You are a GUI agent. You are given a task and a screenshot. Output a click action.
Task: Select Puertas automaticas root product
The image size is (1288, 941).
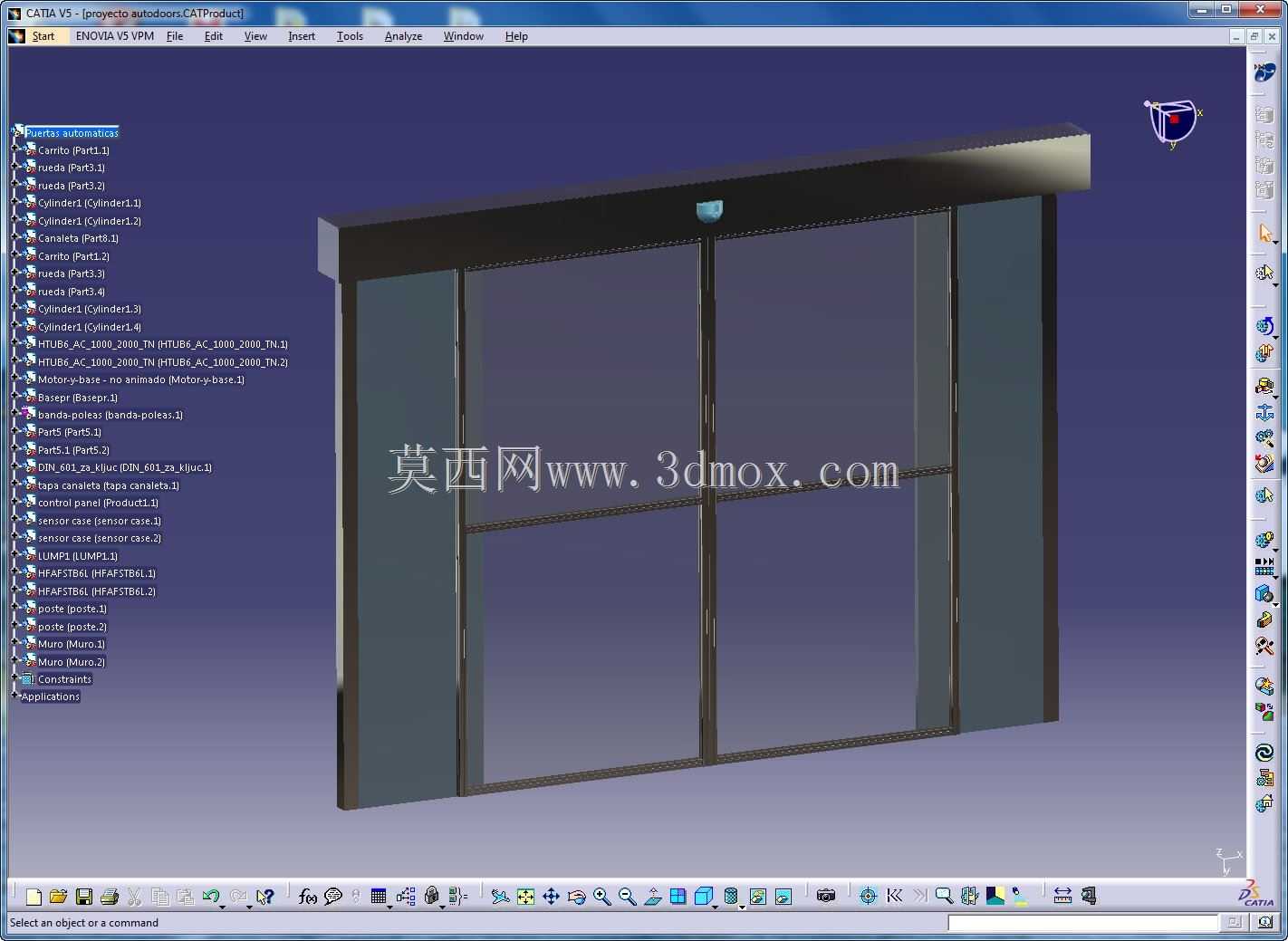[x=72, y=133]
